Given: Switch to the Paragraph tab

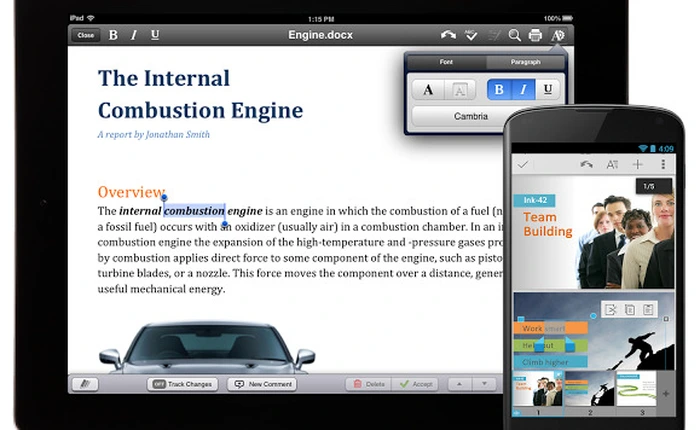Looking at the screenshot, I should [525, 62].
